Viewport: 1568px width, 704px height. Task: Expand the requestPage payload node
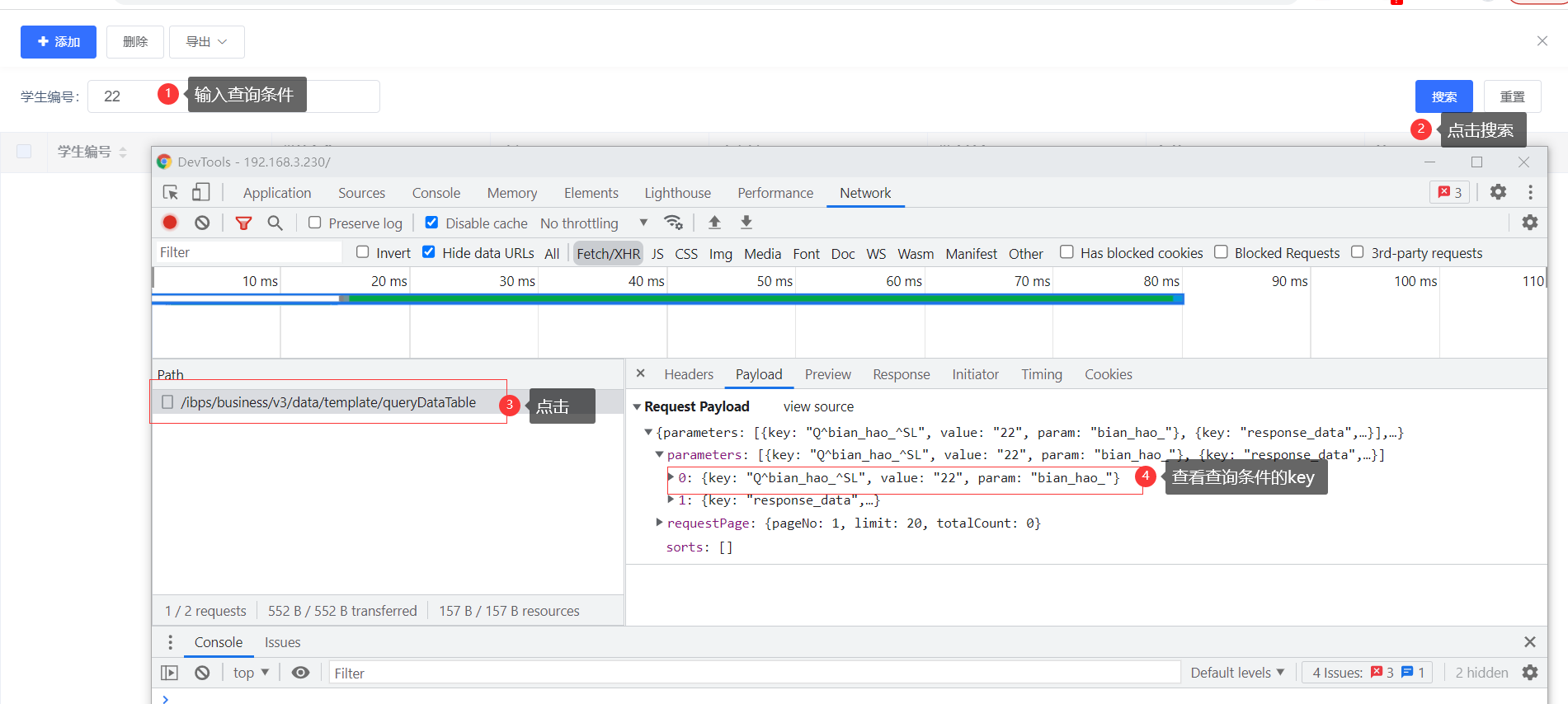tap(659, 523)
